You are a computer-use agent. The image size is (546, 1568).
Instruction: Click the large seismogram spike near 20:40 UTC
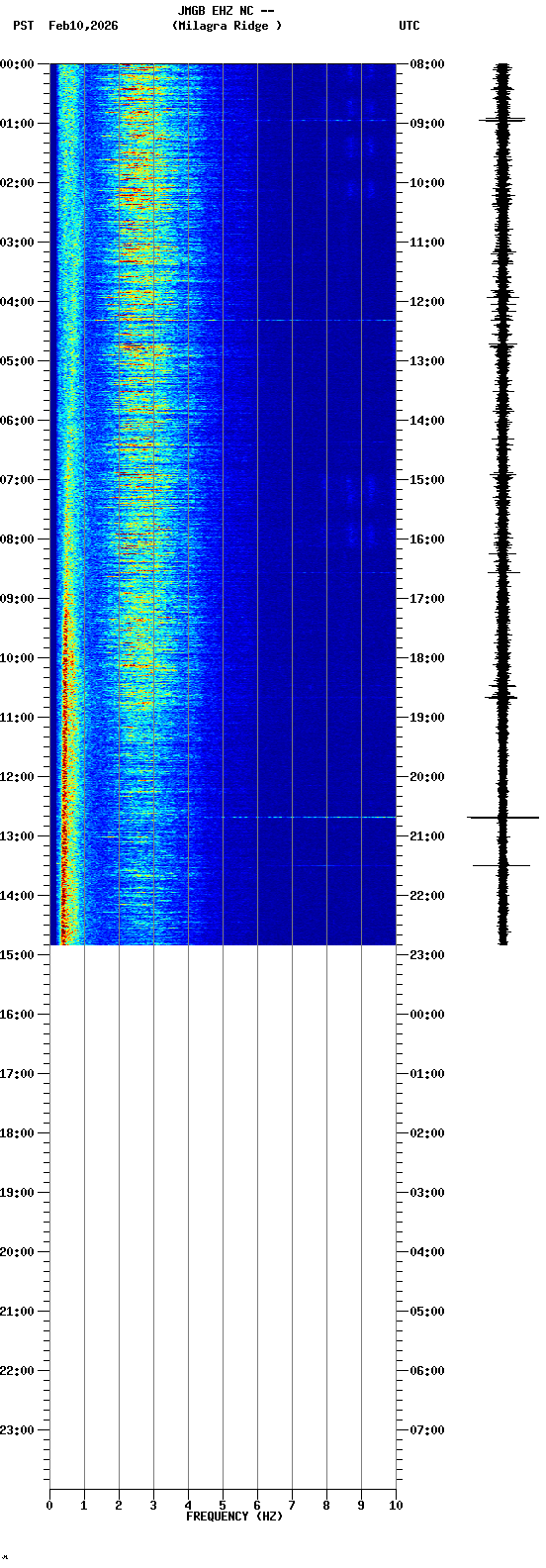click(502, 818)
